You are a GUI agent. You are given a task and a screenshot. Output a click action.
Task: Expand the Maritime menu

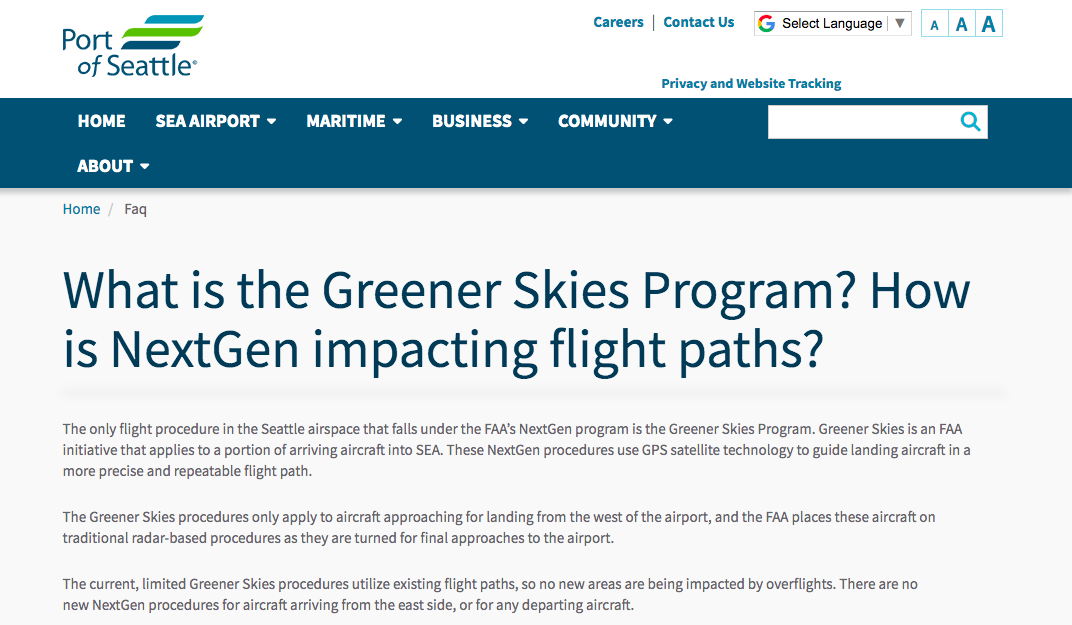pyautogui.click(x=354, y=121)
